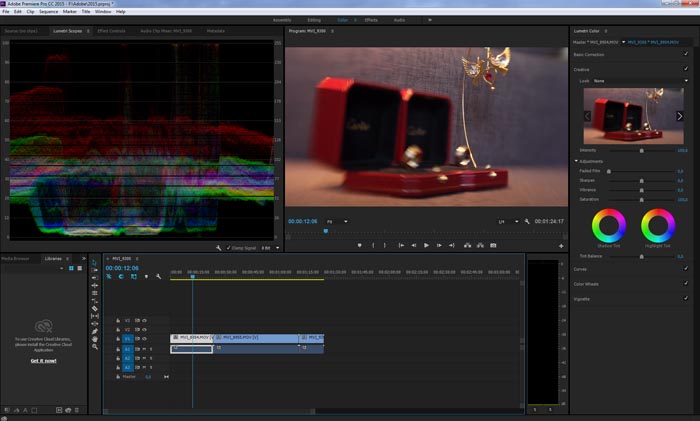Toggle V1 track output eye
Image resolution: width=700 pixels, height=421 pixels.
click(145, 339)
